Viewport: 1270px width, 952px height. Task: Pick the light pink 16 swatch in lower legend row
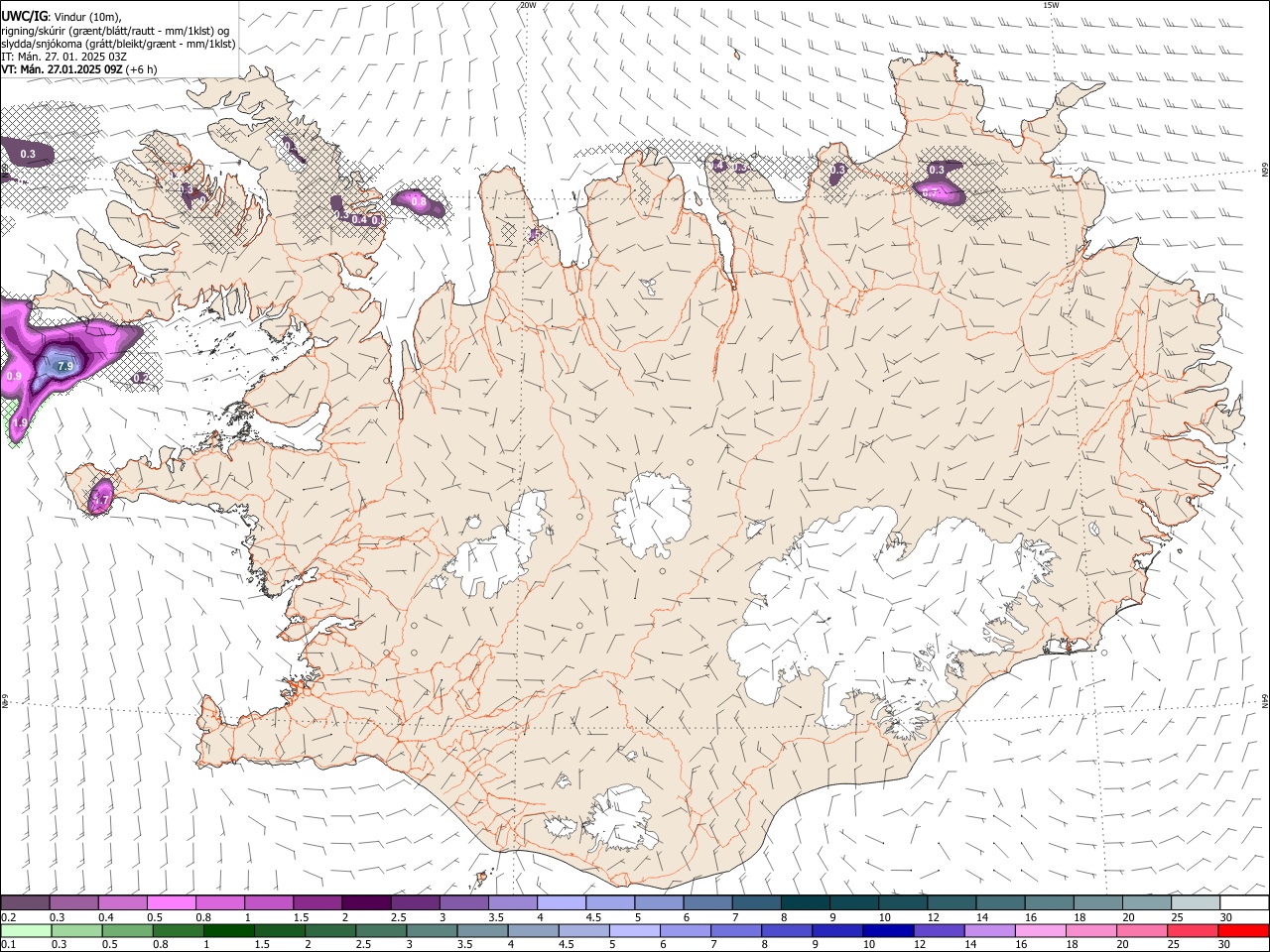(1041, 930)
